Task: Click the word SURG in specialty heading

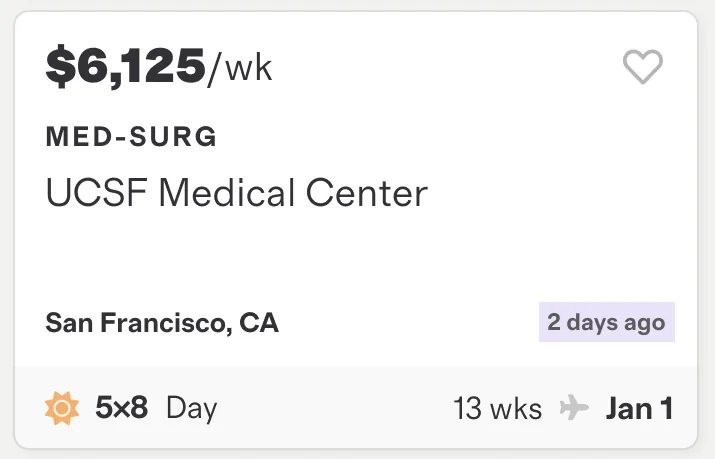Action: point(173,136)
